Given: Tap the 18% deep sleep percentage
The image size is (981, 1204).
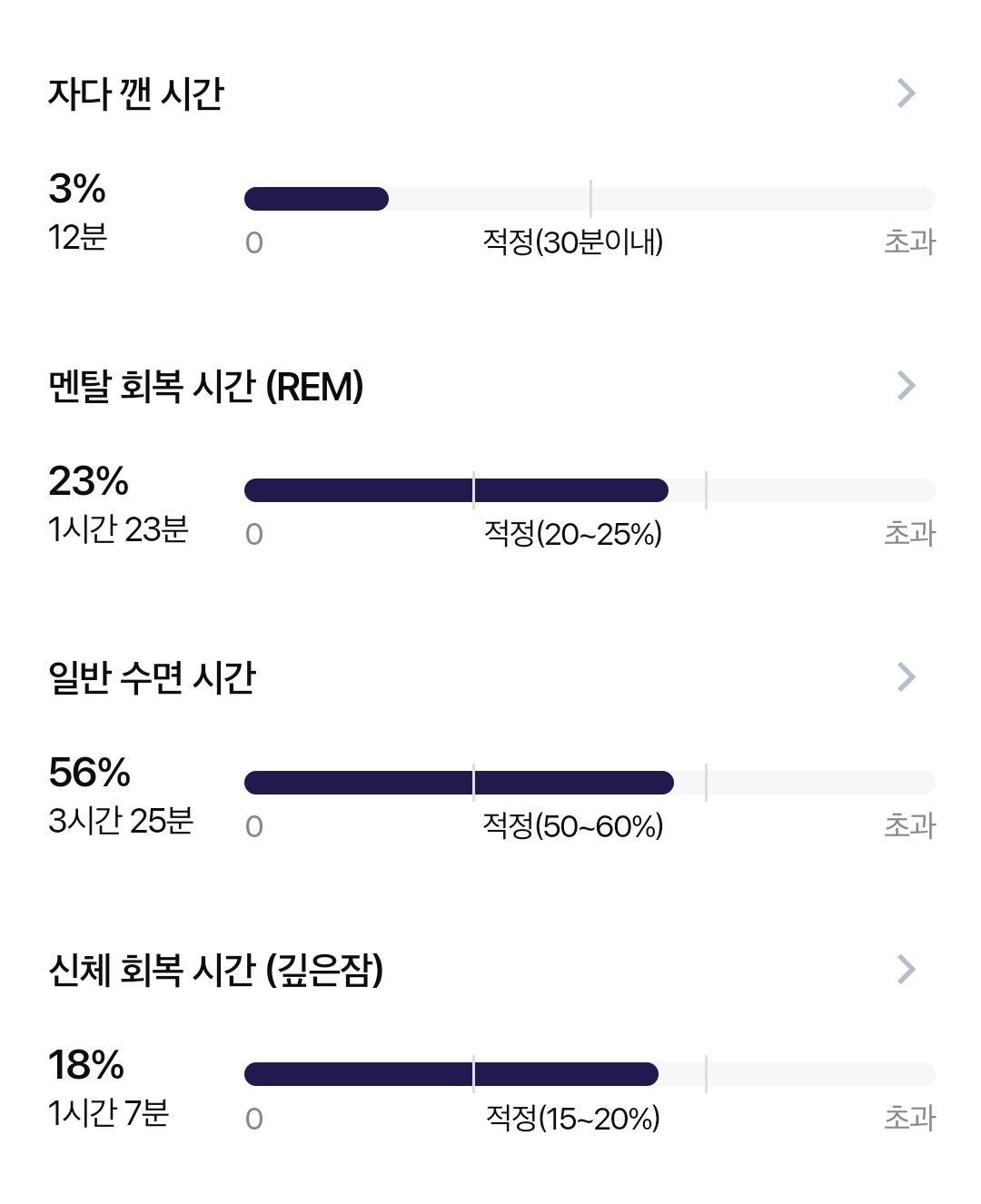Looking at the screenshot, I should coord(86,1065).
